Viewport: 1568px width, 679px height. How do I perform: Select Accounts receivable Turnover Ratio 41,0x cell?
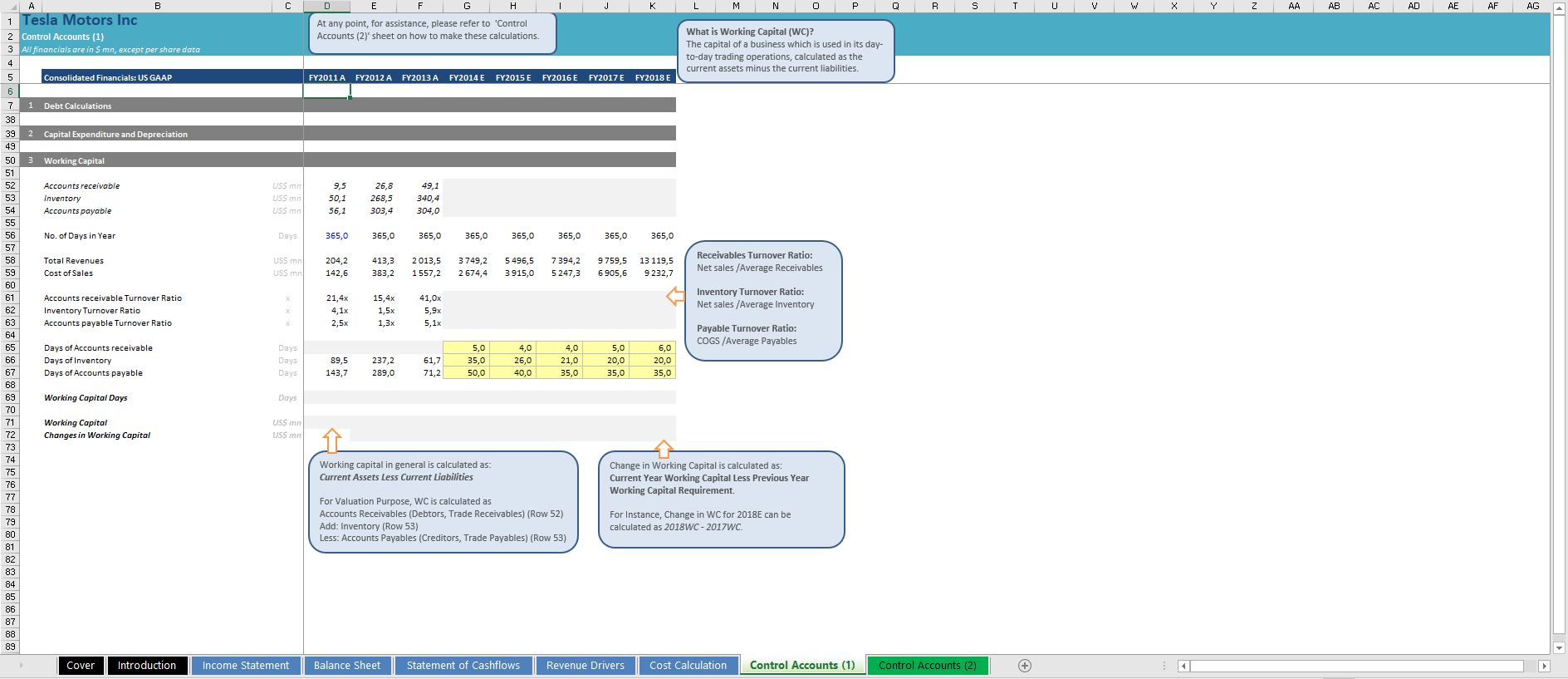pos(420,298)
